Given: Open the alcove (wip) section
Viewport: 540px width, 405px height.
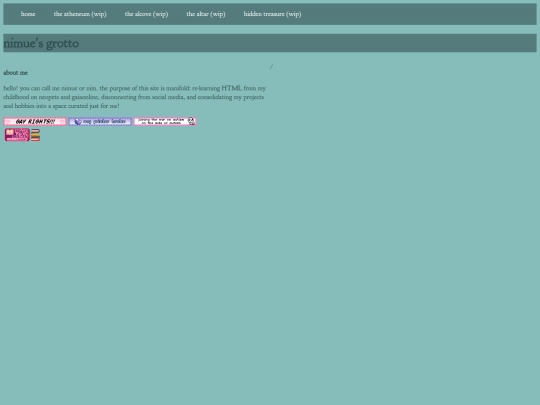Looking at the screenshot, I should click(x=146, y=14).
